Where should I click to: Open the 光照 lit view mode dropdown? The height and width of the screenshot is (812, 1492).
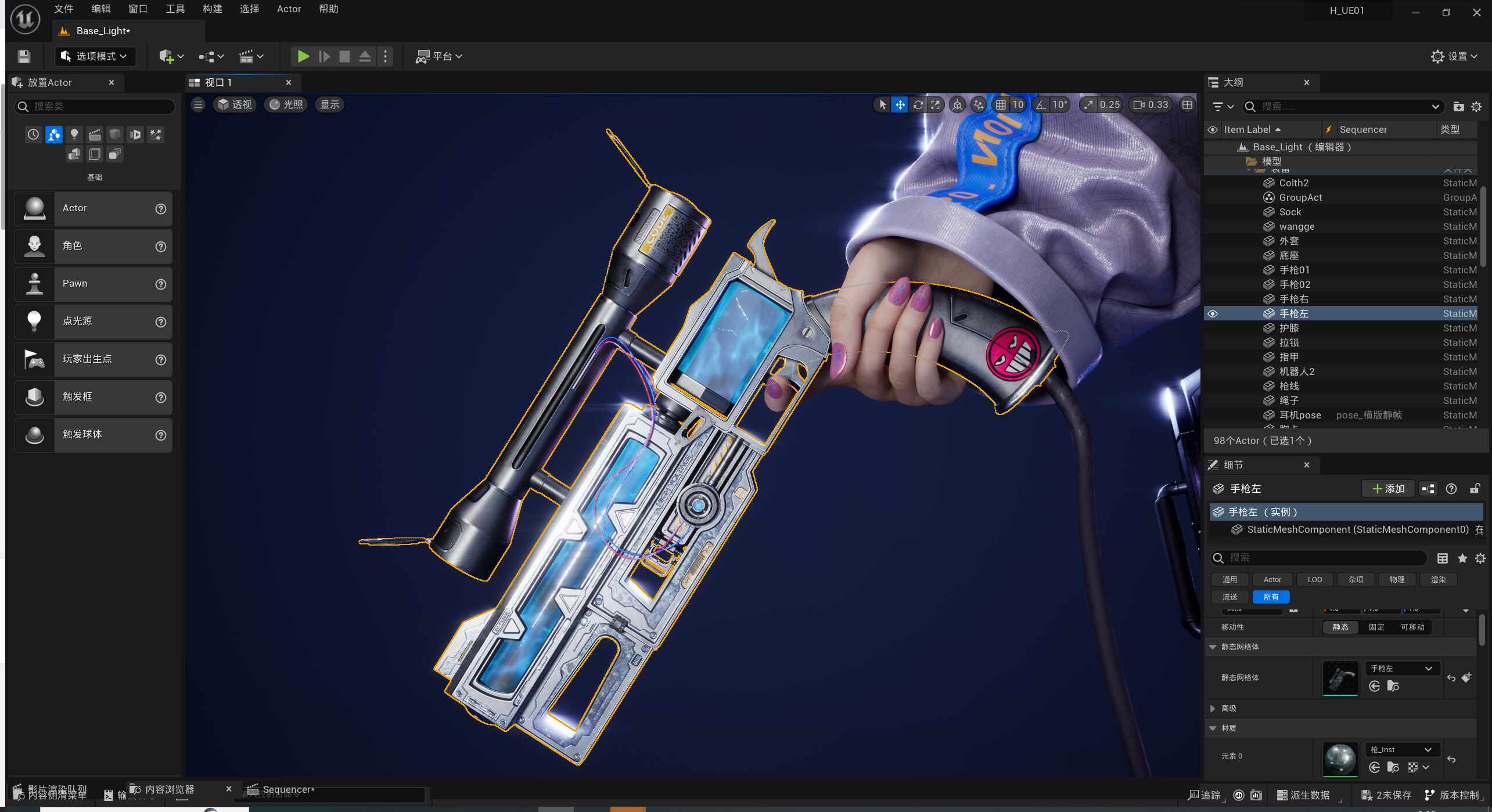286,105
